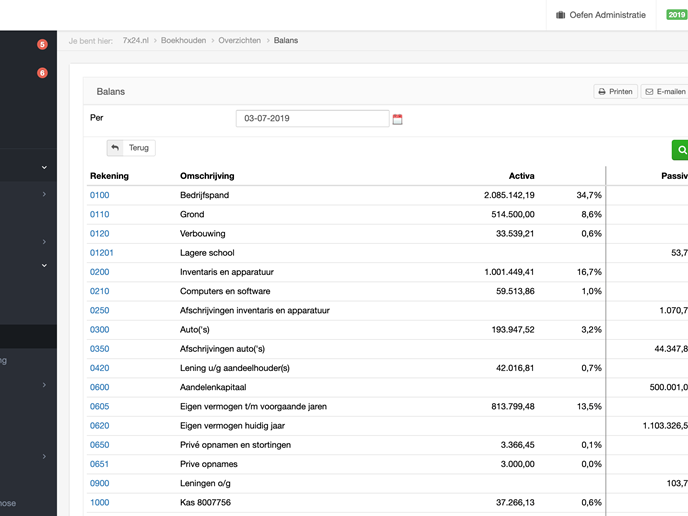Click the red notification badge showing 6
This screenshot has height=516, width=688.
[42, 73]
